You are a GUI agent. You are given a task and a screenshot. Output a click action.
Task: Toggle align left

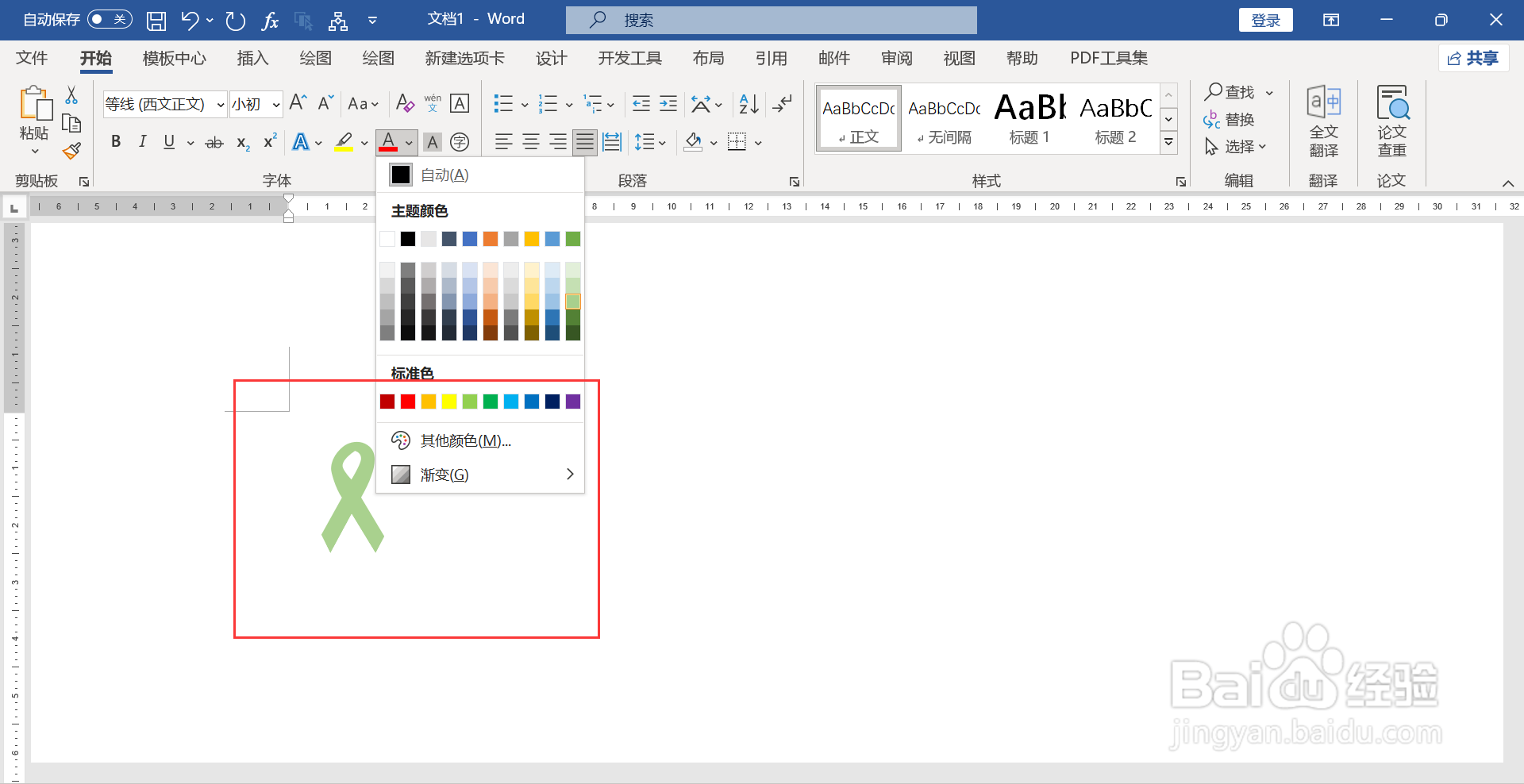[503, 142]
